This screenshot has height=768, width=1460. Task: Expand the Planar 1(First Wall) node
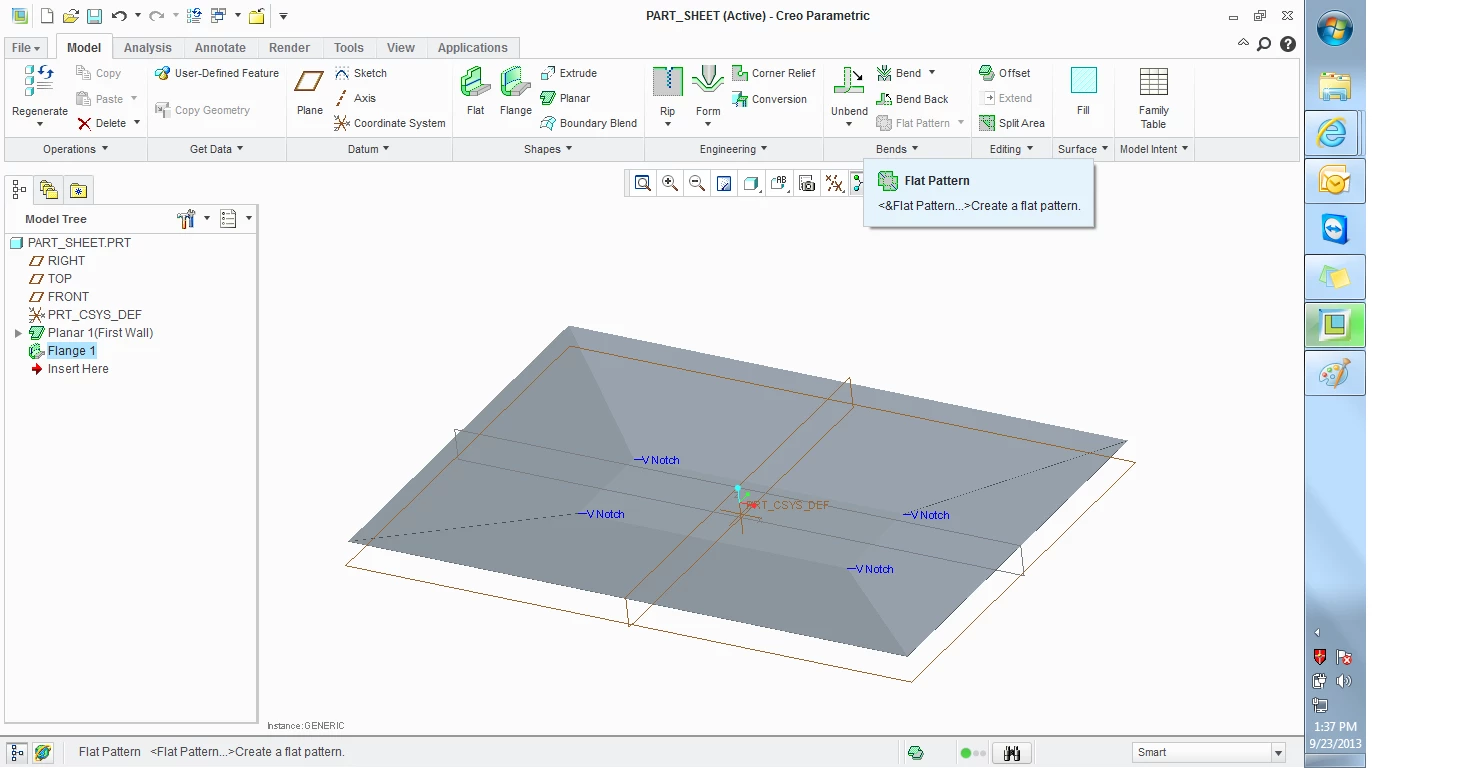(x=18, y=333)
